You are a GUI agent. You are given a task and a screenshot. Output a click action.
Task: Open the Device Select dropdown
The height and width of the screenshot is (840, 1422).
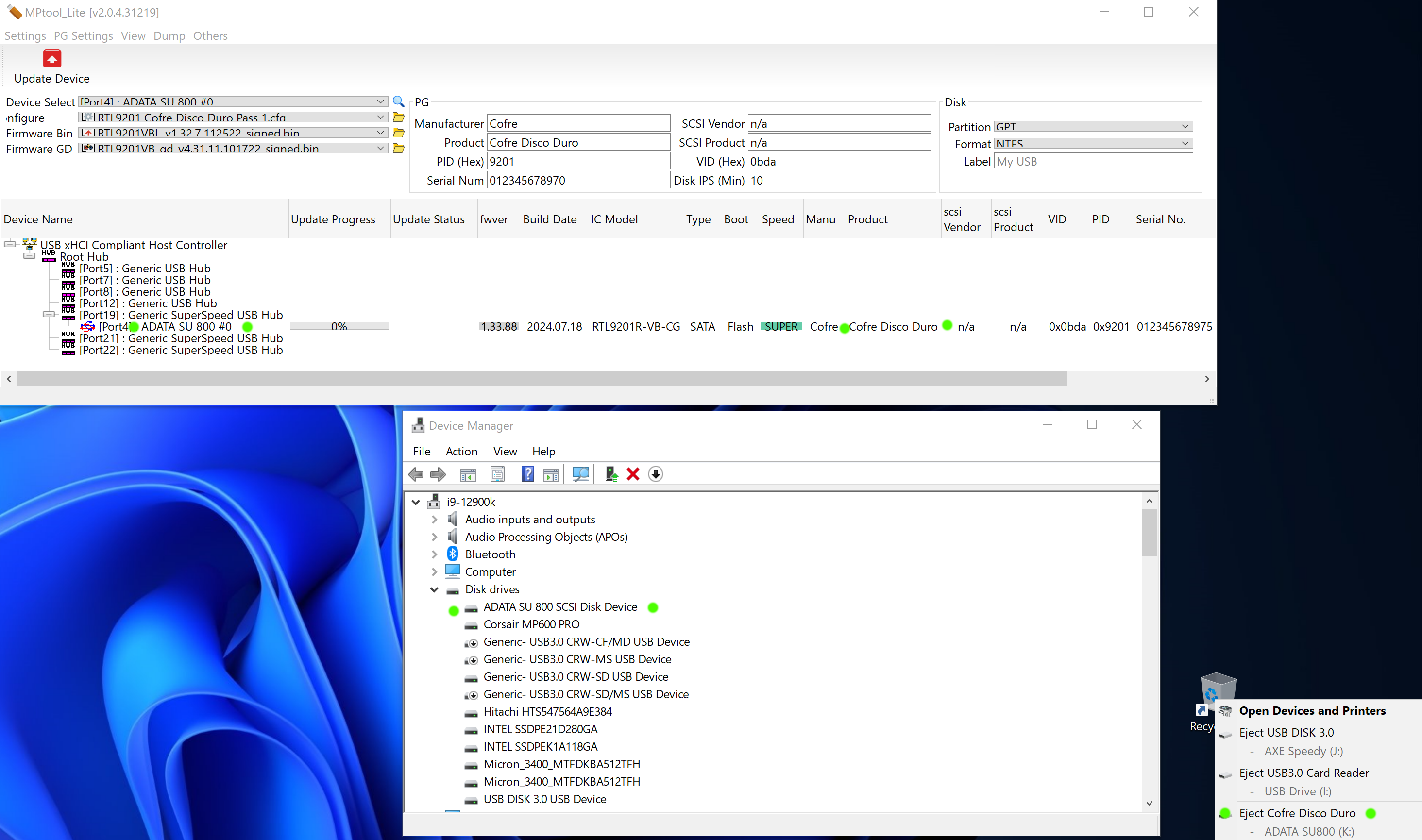(380, 101)
